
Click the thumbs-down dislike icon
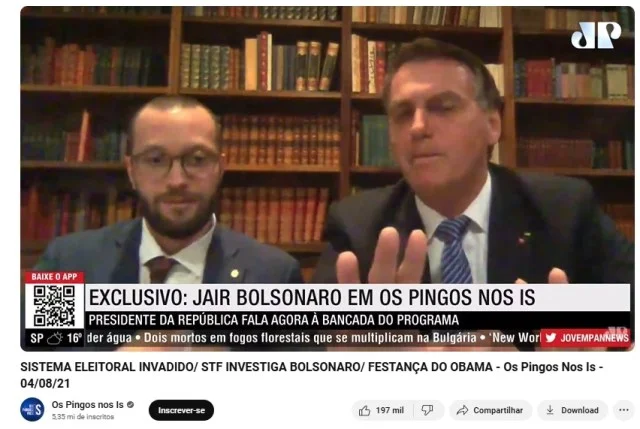427,410
